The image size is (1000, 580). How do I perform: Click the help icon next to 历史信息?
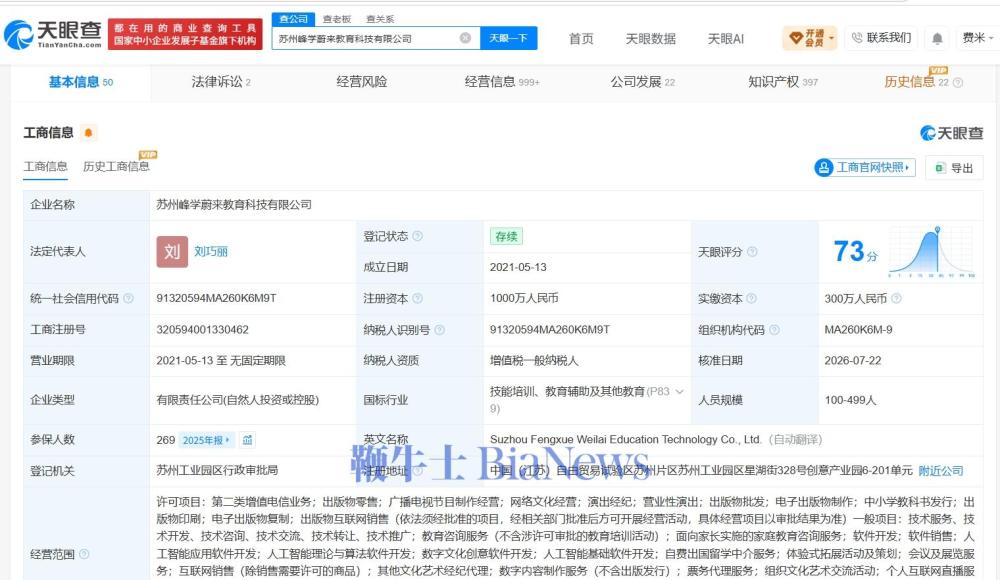tap(957, 82)
